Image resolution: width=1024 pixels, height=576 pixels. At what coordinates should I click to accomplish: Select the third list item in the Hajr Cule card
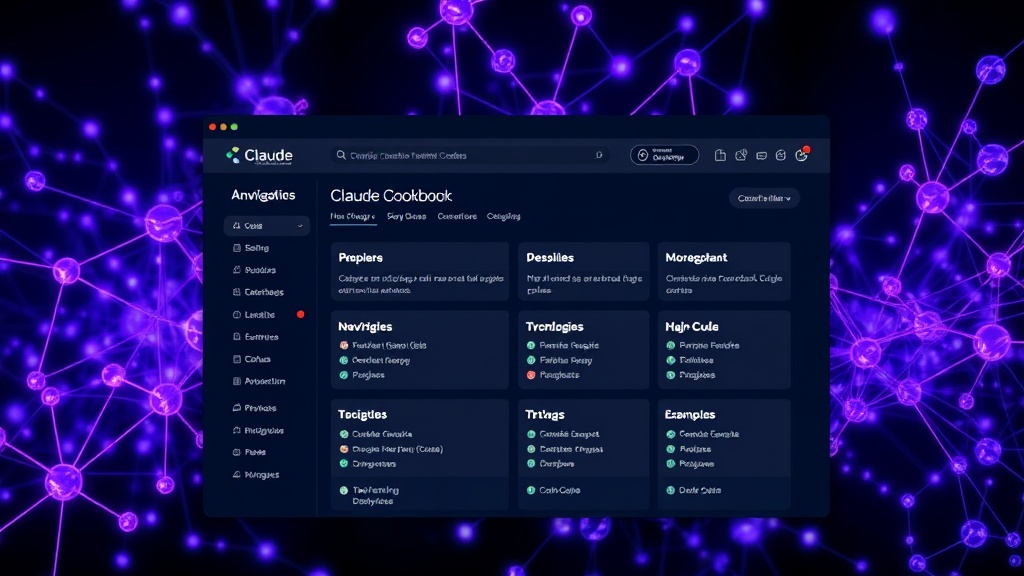[x=690, y=375]
